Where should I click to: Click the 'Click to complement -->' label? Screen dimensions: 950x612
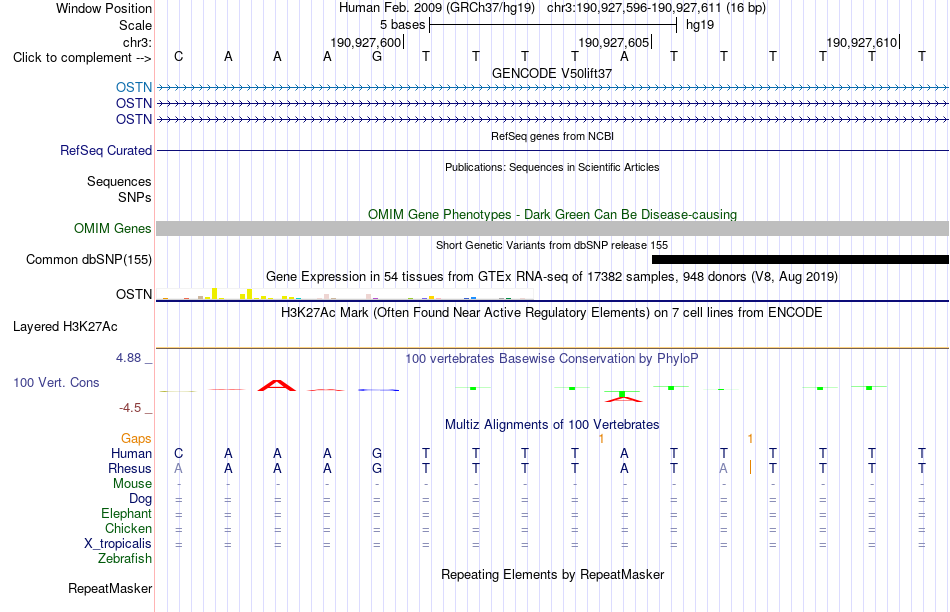(82, 58)
